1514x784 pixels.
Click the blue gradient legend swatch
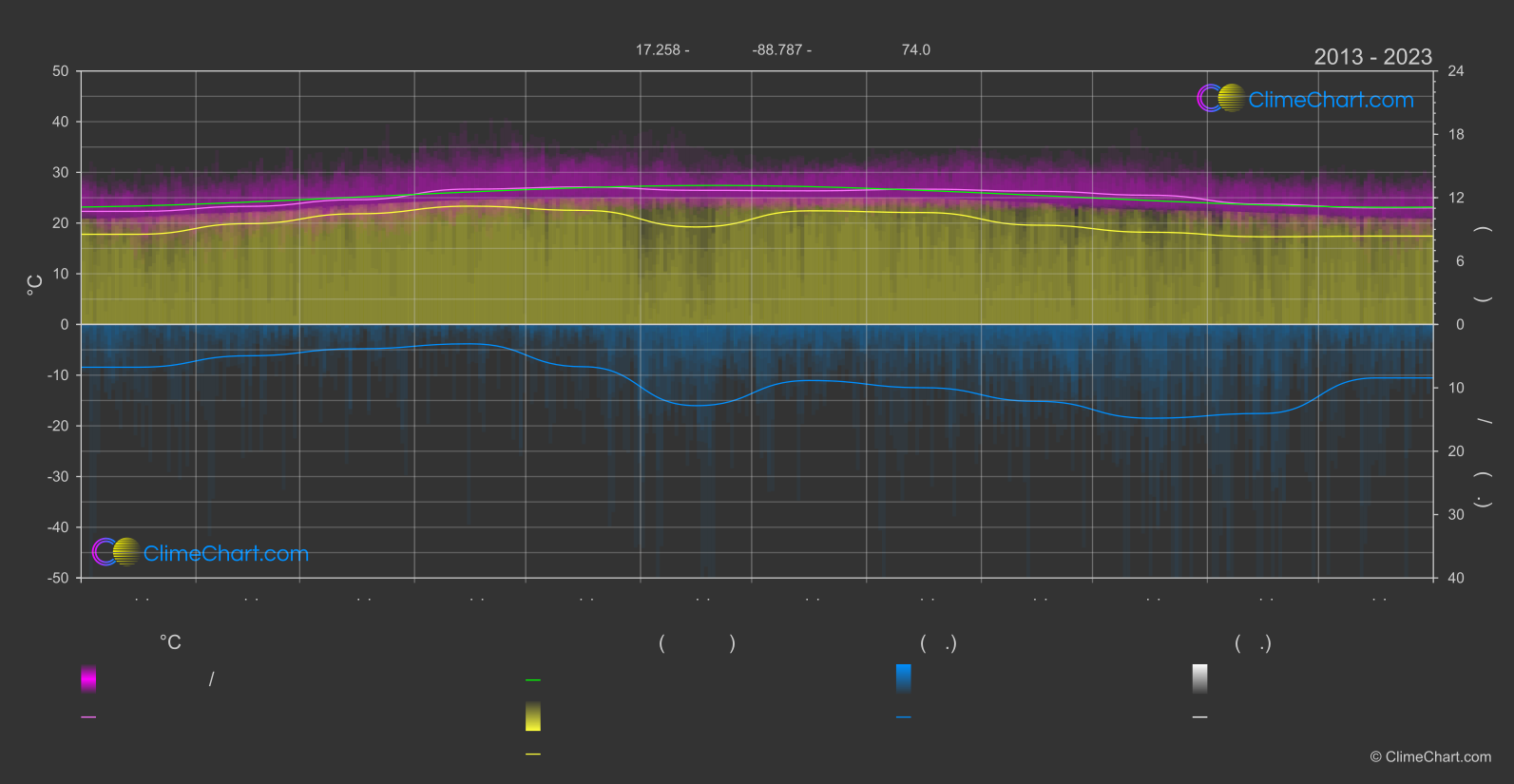904,679
